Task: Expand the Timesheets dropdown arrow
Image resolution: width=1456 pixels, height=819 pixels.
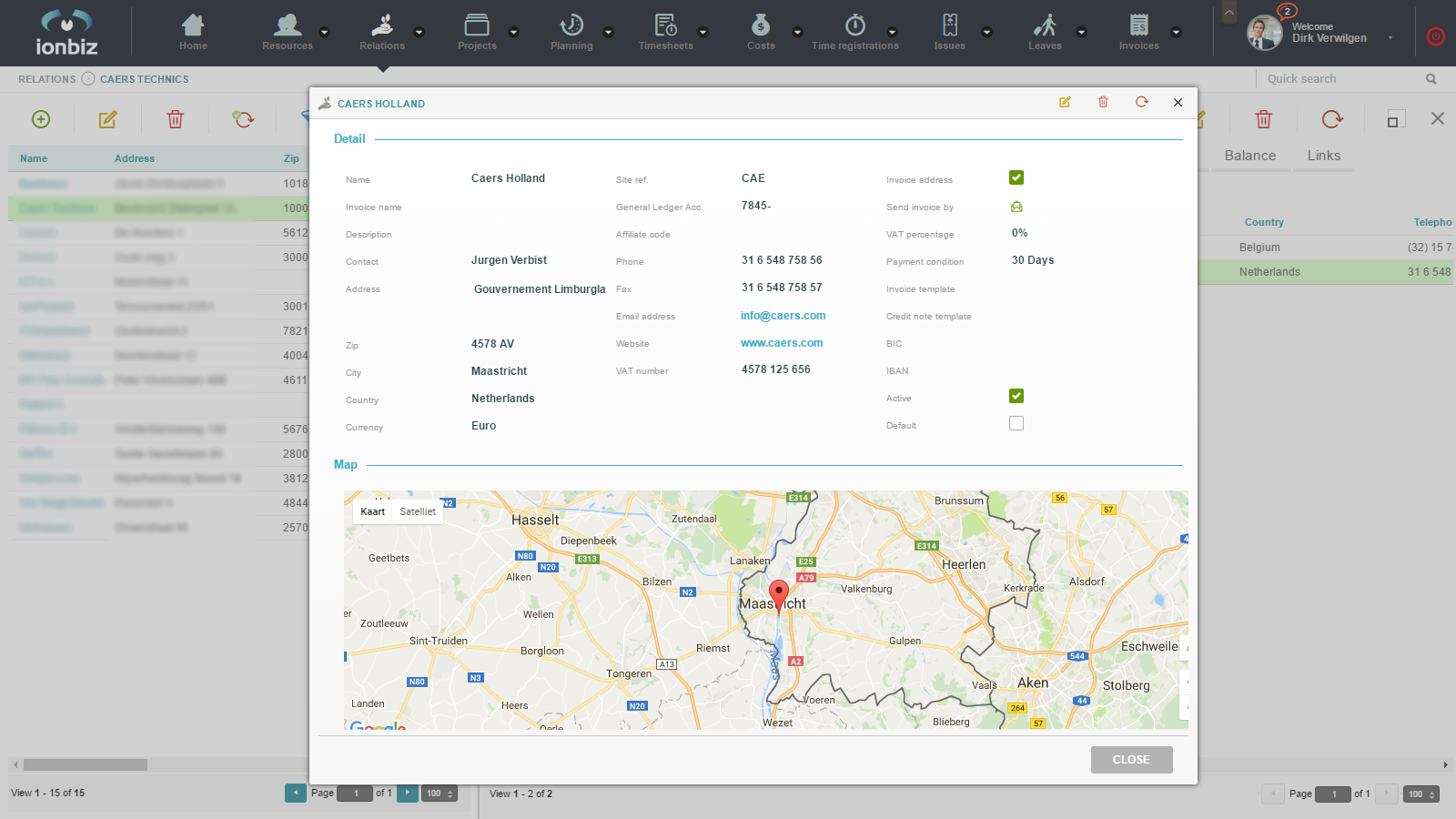Action: coord(703,33)
